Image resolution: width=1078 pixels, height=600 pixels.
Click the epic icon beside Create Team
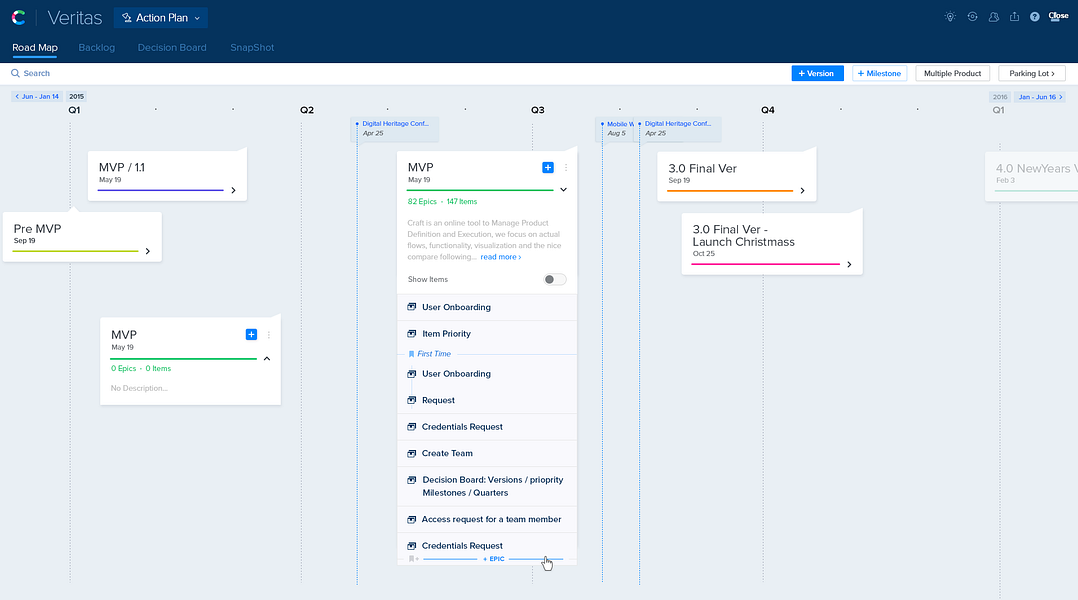[412, 453]
